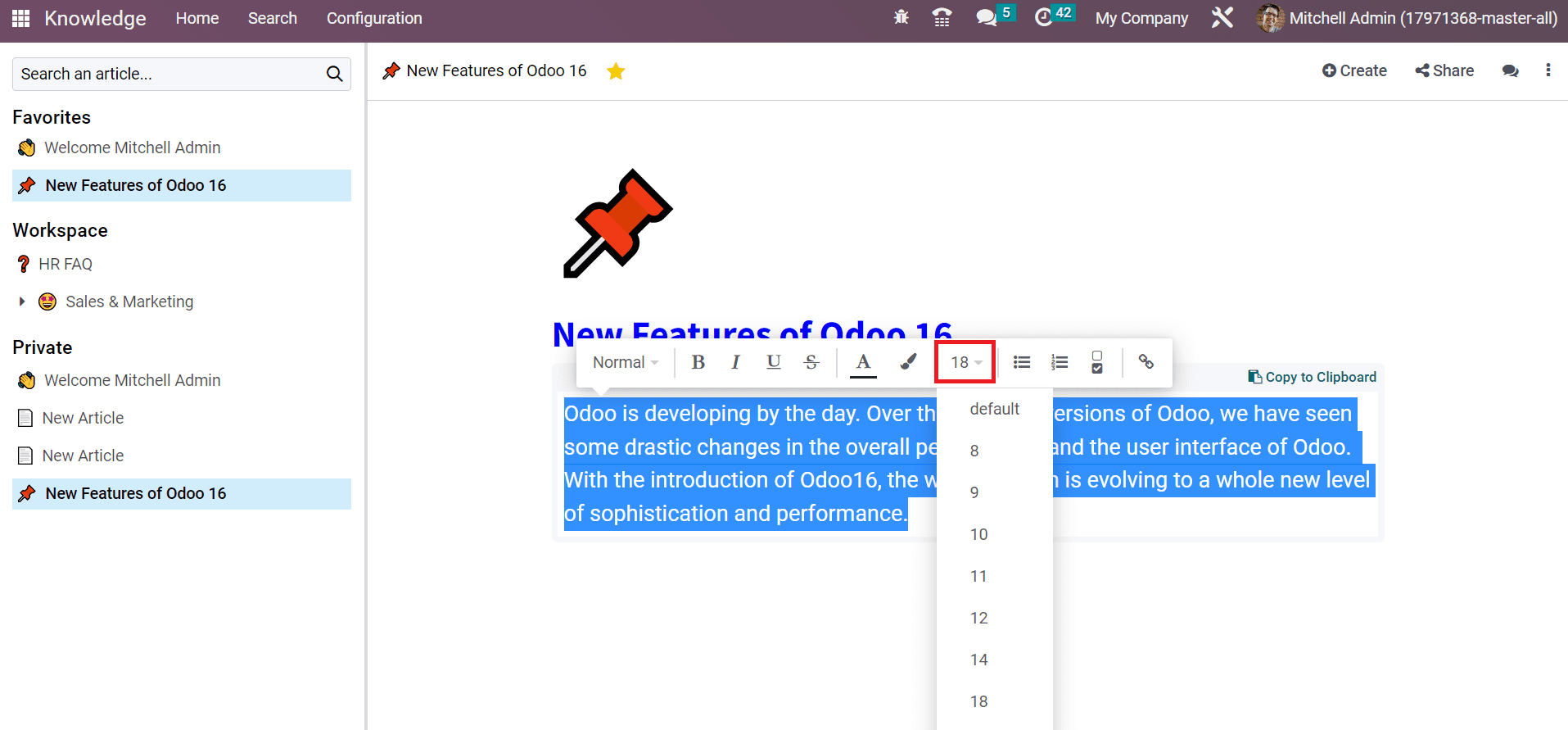Viewport: 1568px width, 730px height.
Task: Open the three-dot more options menu
Action: (1548, 70)
